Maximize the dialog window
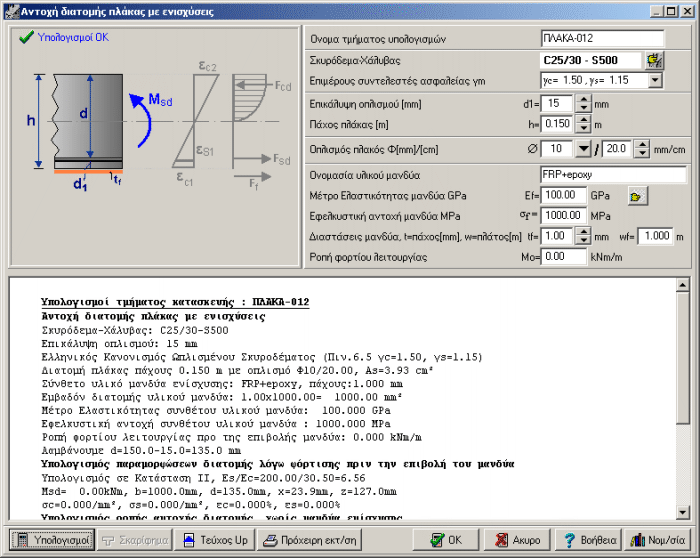The image size is (700, 558). point(671,11)
